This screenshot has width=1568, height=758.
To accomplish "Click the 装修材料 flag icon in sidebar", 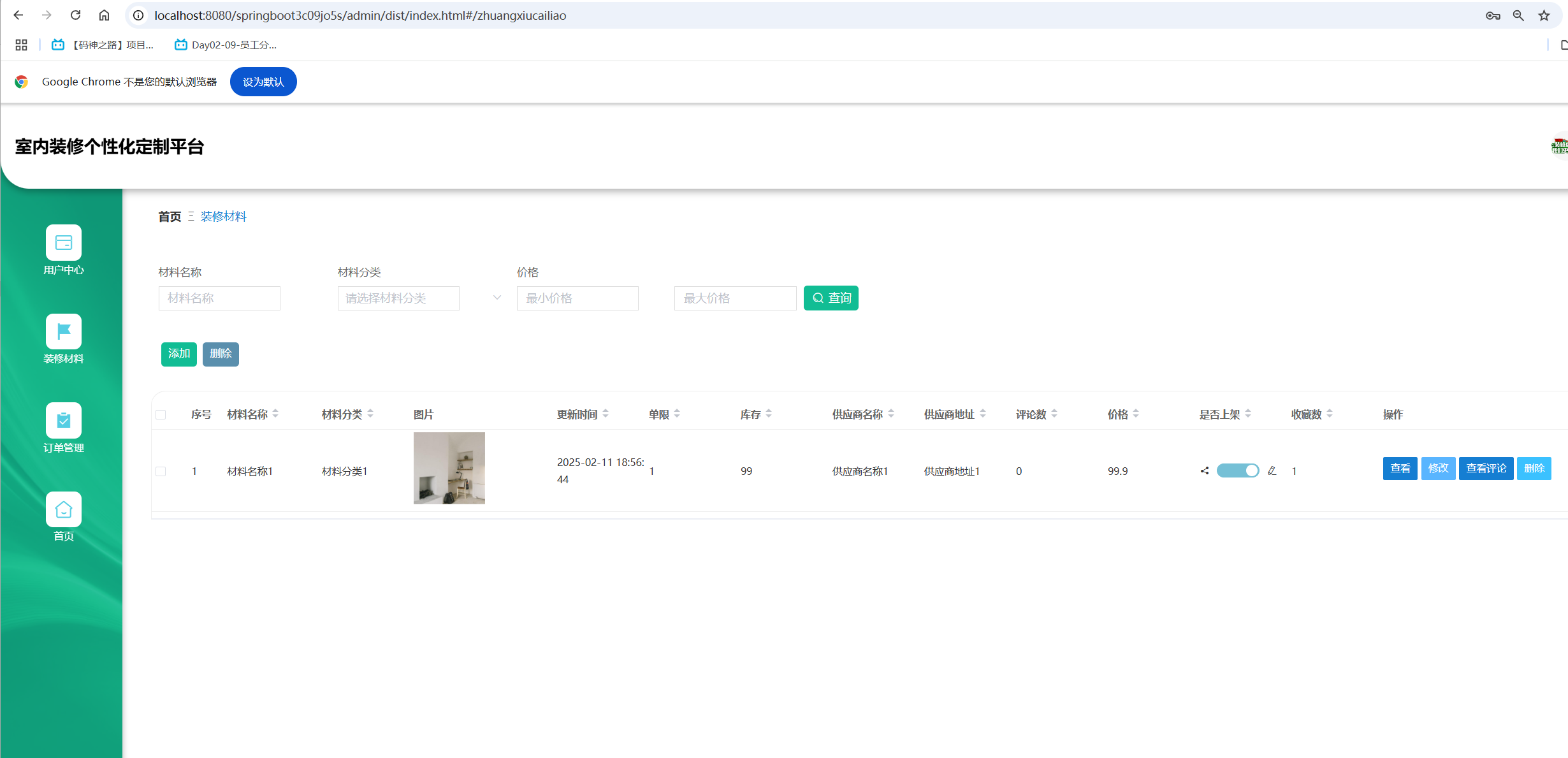I will [x=64, y=332].
